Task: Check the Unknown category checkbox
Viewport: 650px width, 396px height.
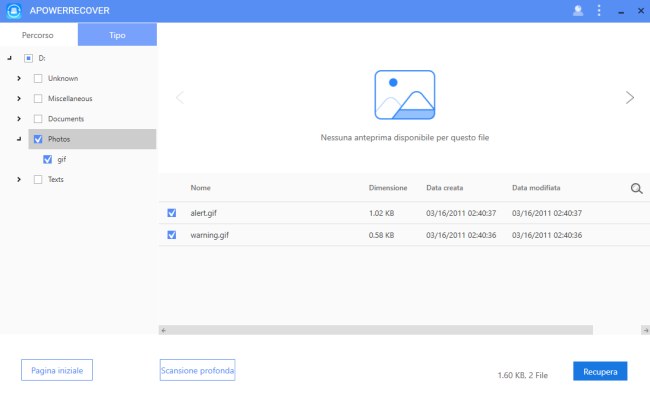Action: [38, 78]
